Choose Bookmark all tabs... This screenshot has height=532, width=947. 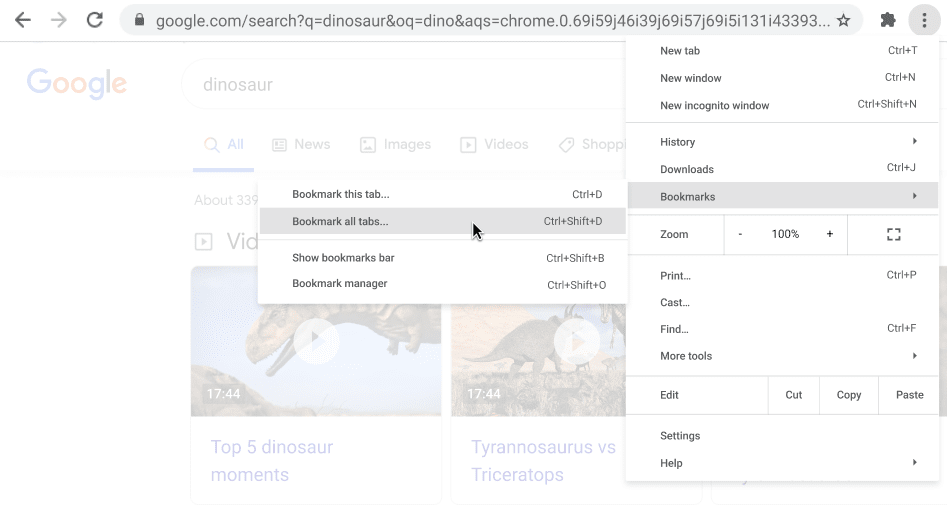coord(443,221)
